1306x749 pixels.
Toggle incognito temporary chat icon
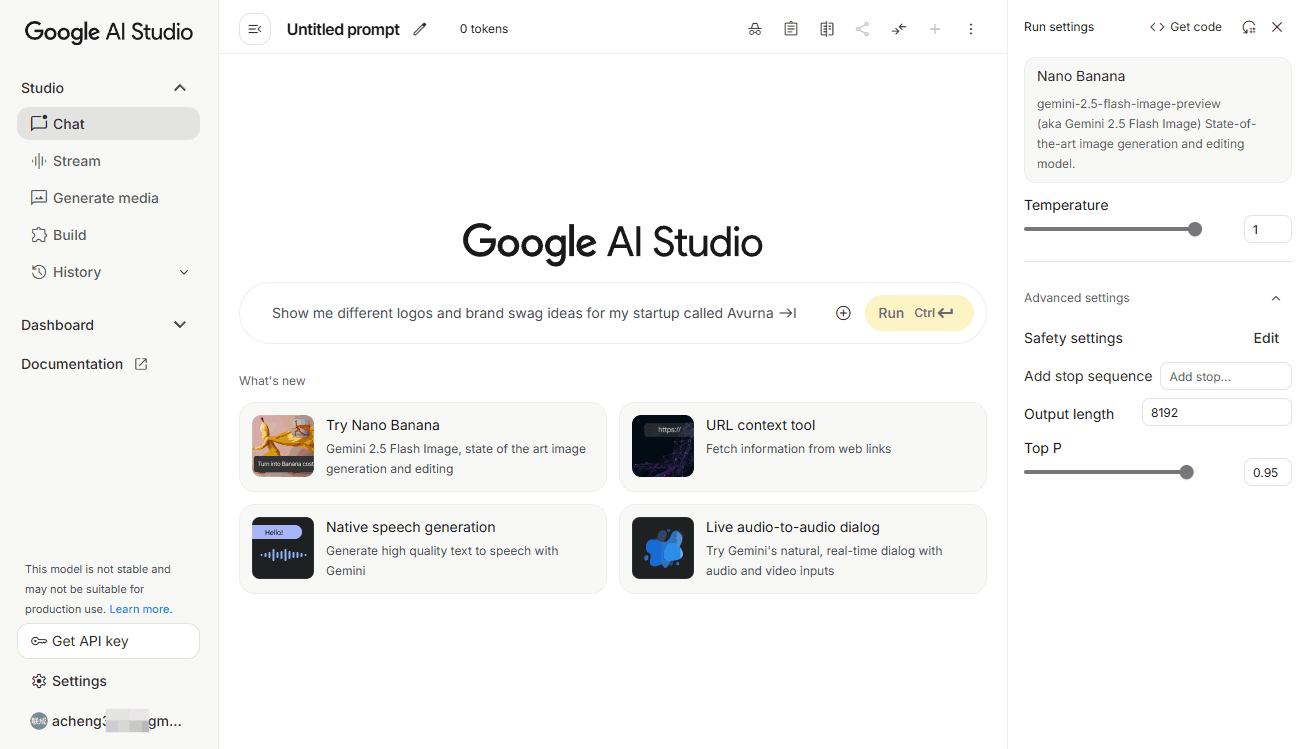coord(755,29)
